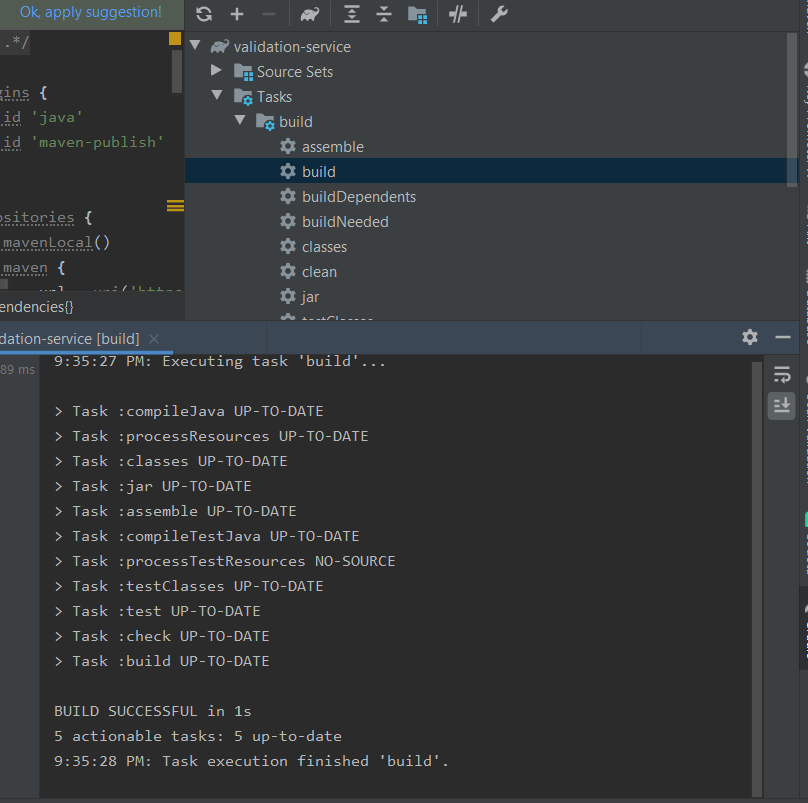Open the editor gutter hamburger menu
The height and width of the screenshot is (803, 808).
click(175, 206)
